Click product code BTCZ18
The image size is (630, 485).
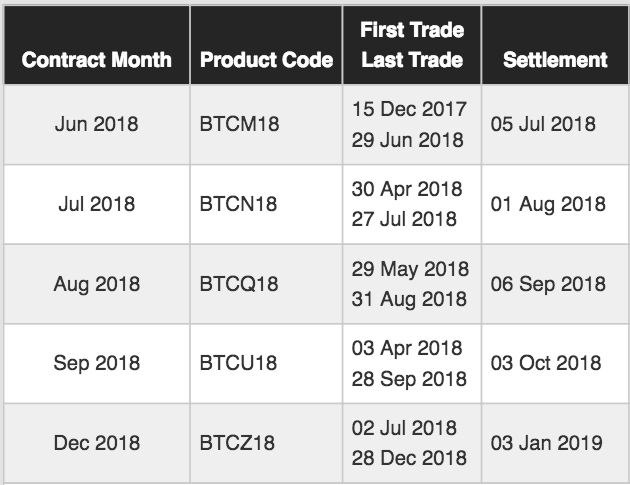[237, 443]
